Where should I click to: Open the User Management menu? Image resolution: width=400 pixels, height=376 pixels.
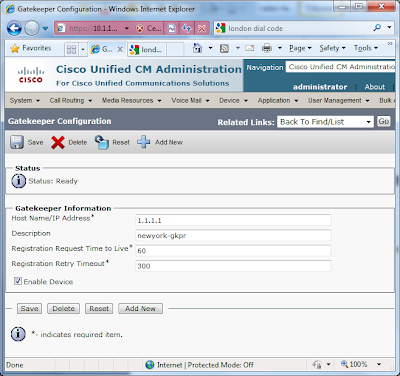(338, 100)
